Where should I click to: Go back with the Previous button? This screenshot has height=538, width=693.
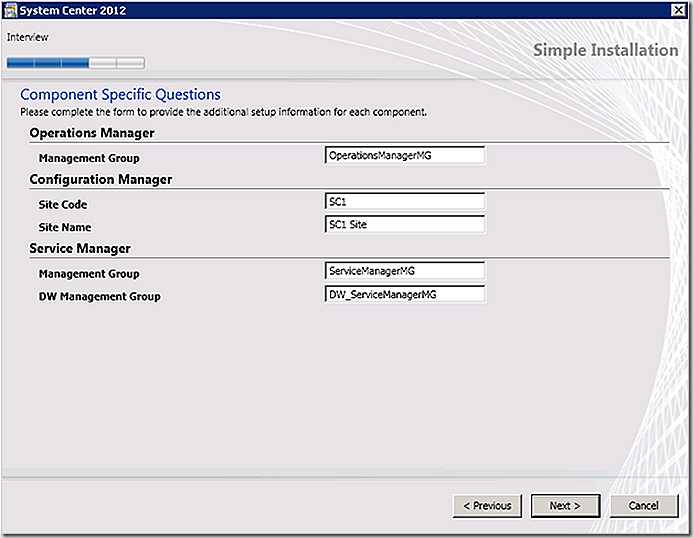[x=487, y=506]
